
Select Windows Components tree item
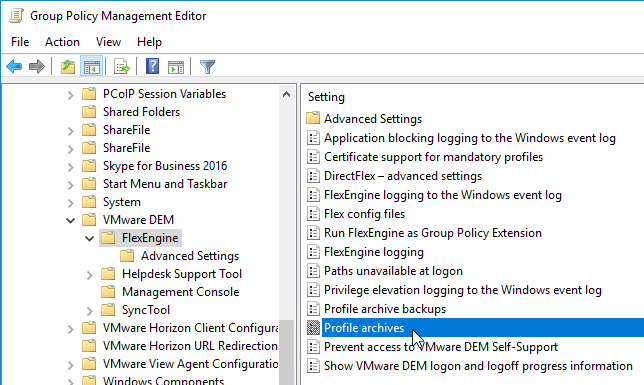163,380
